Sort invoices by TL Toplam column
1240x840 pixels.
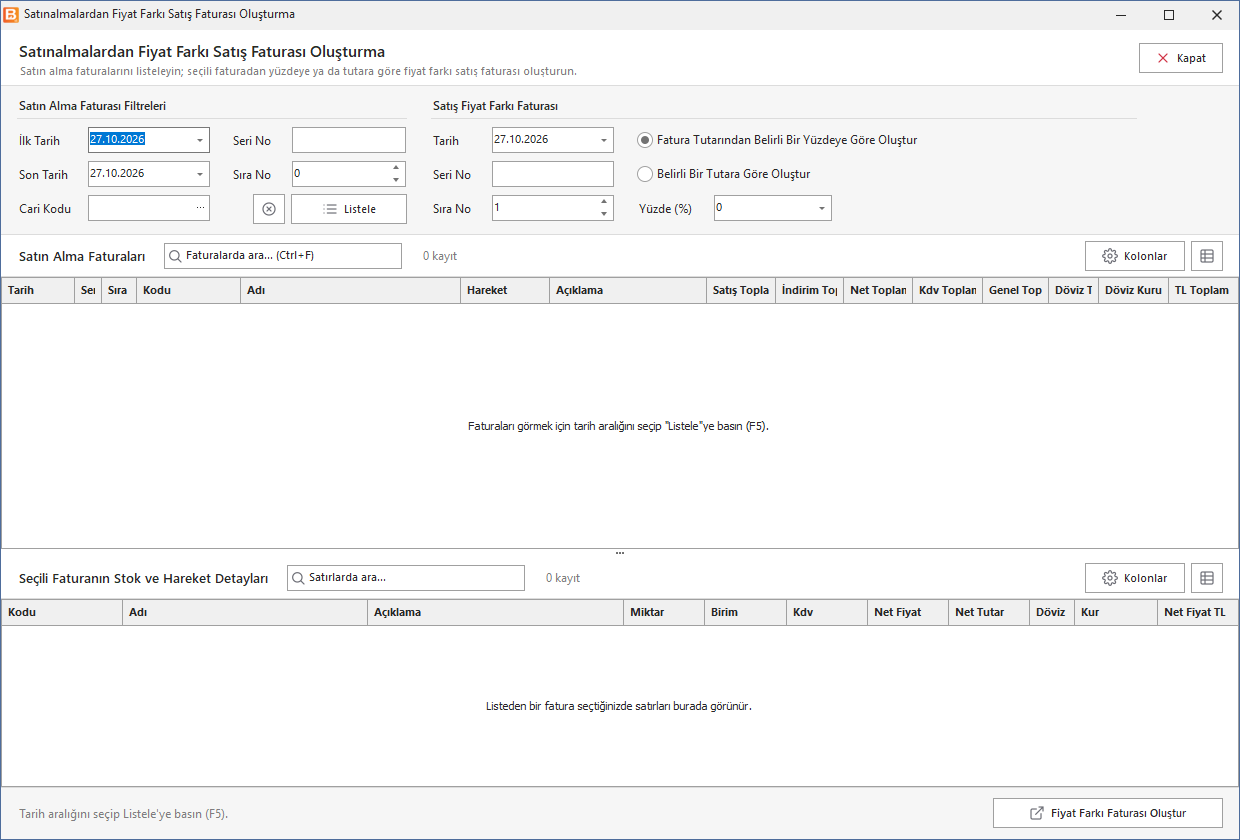click(1203, 290)
